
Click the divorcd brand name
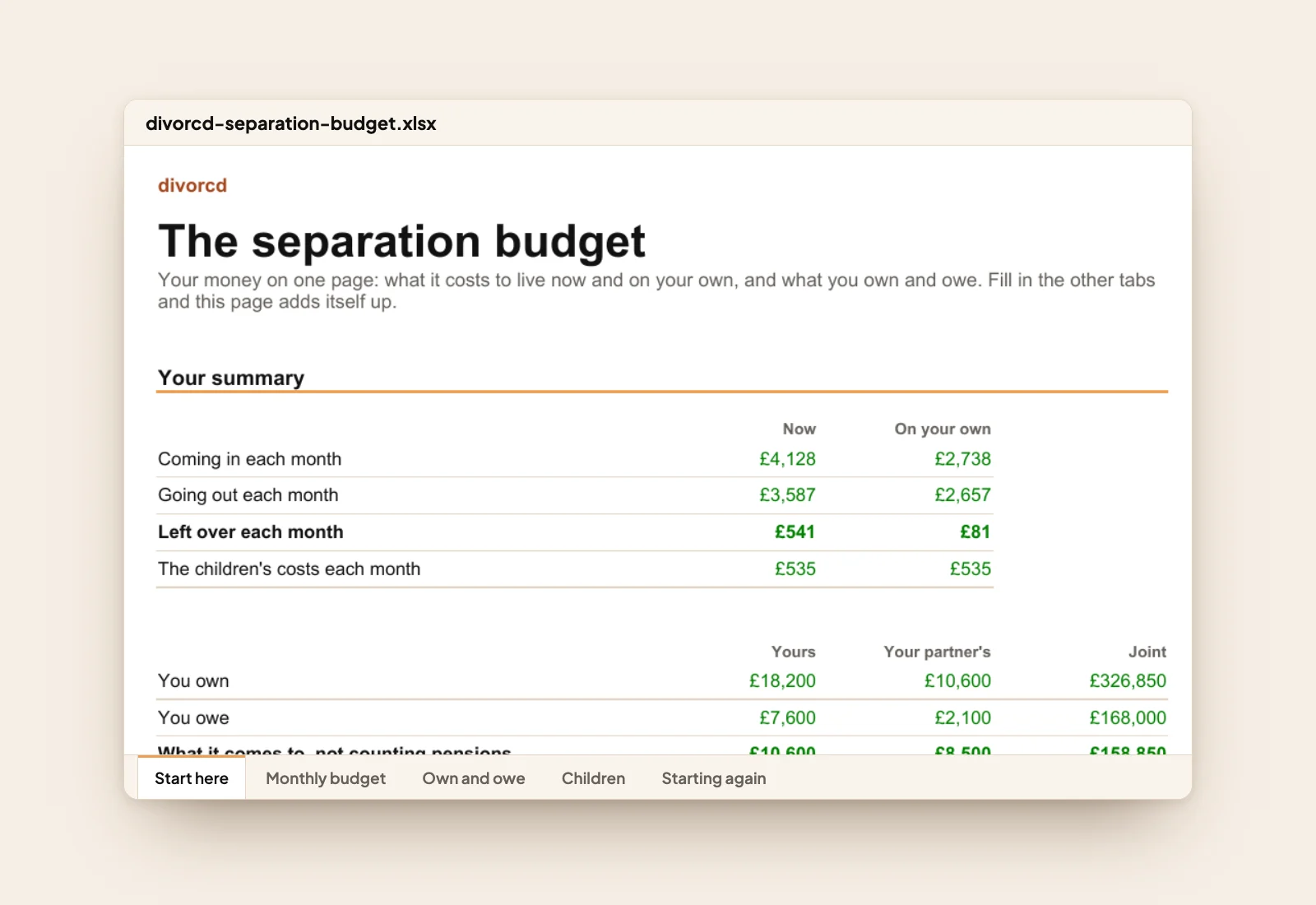tap(192, 185)
